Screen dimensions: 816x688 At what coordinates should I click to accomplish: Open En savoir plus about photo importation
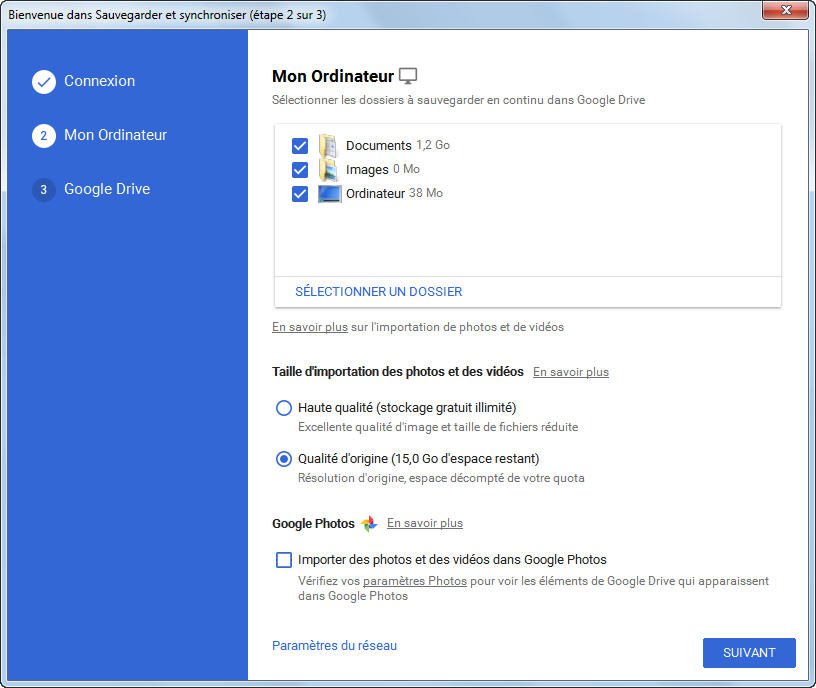tap(310, 327)
